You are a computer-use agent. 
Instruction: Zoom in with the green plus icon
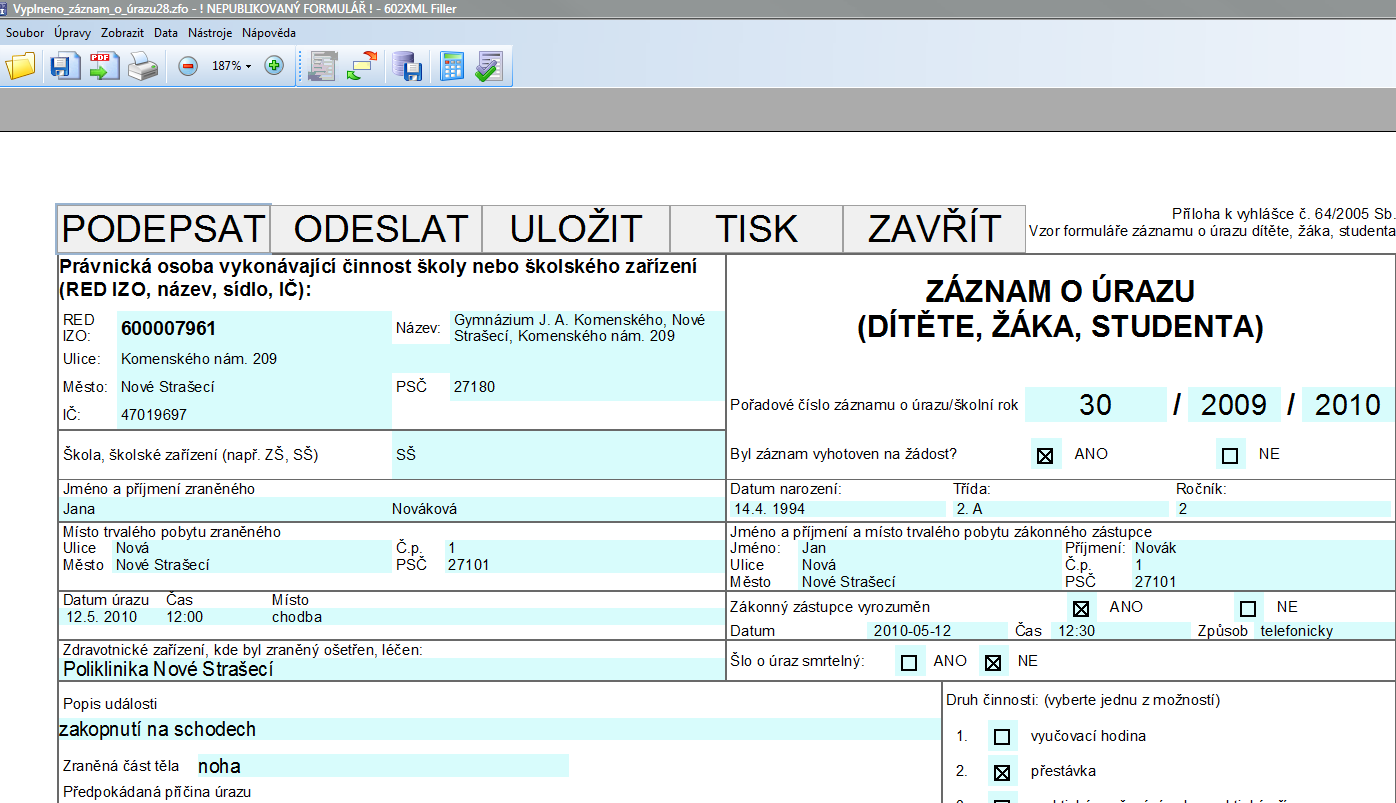[x=274, y=66]
